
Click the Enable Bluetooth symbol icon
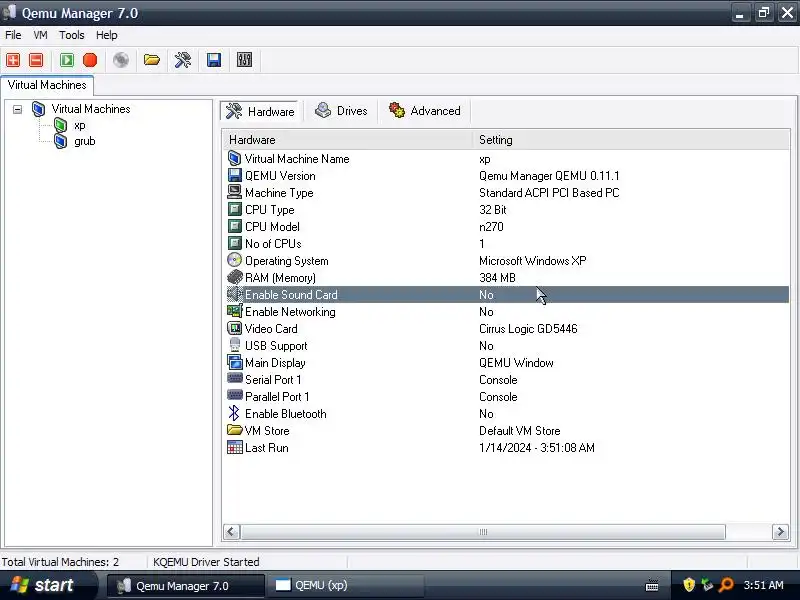[x=234, y=413]
